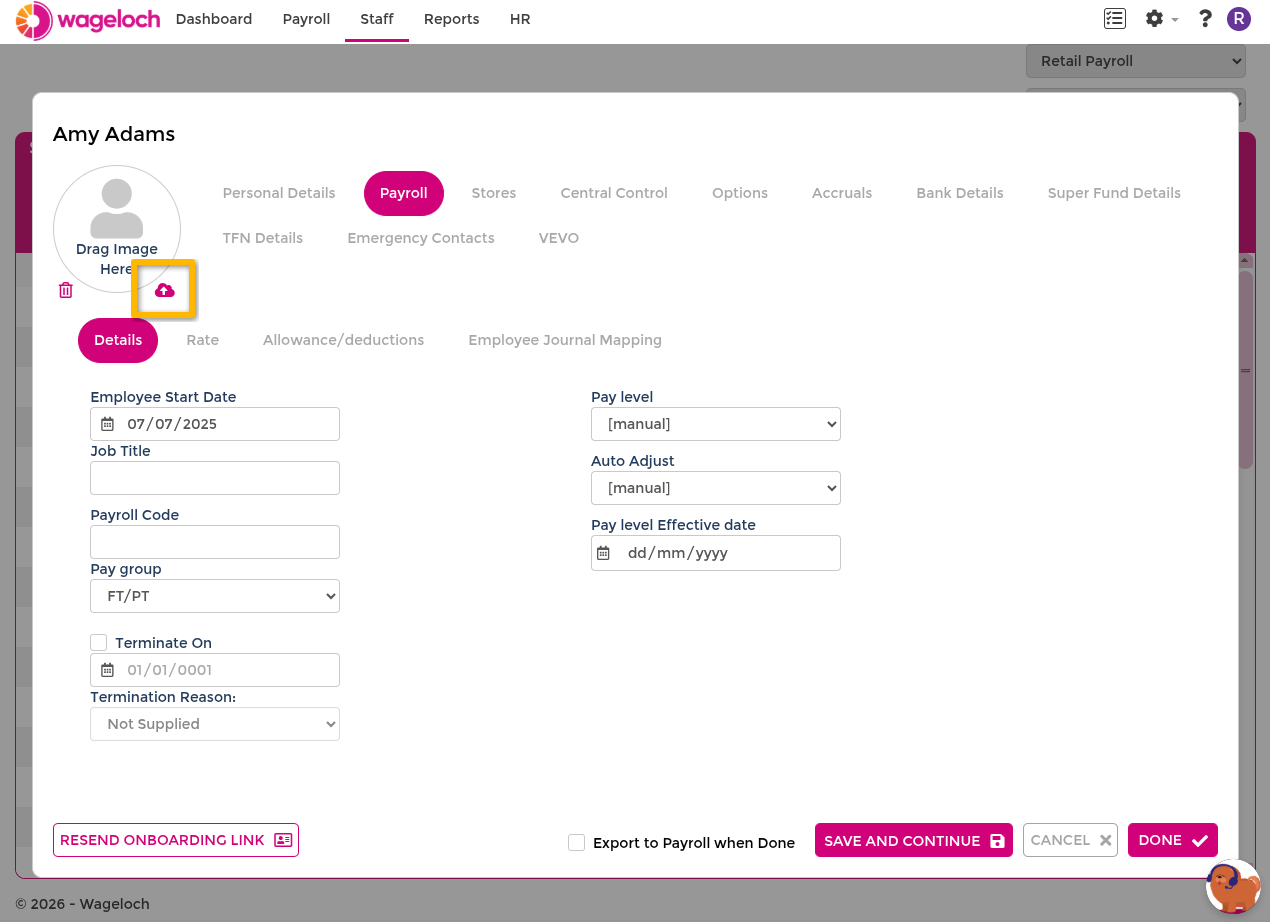Viewport: 1270px width, 922px height.
Task: Enable Export to Payroll when Done
Action: click(576, 842)
